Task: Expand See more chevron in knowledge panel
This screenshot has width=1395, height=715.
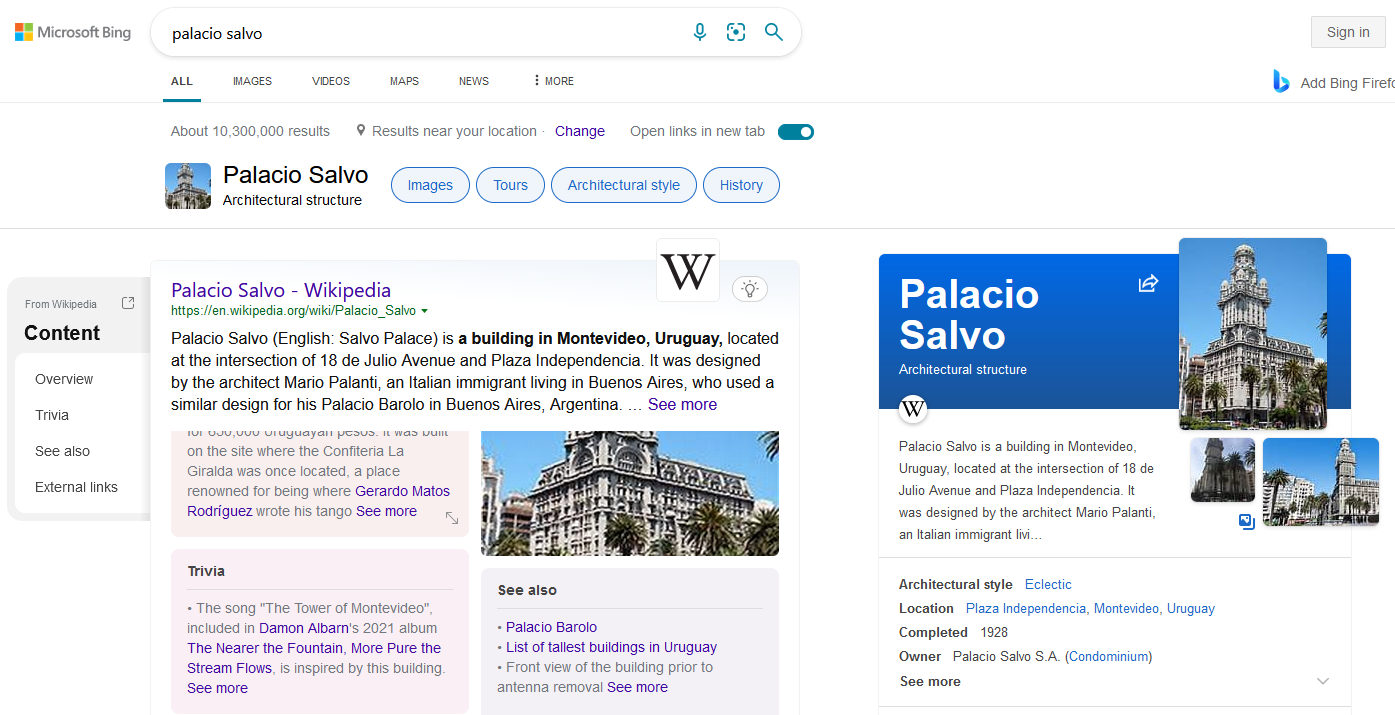Action: [1323, 681]
